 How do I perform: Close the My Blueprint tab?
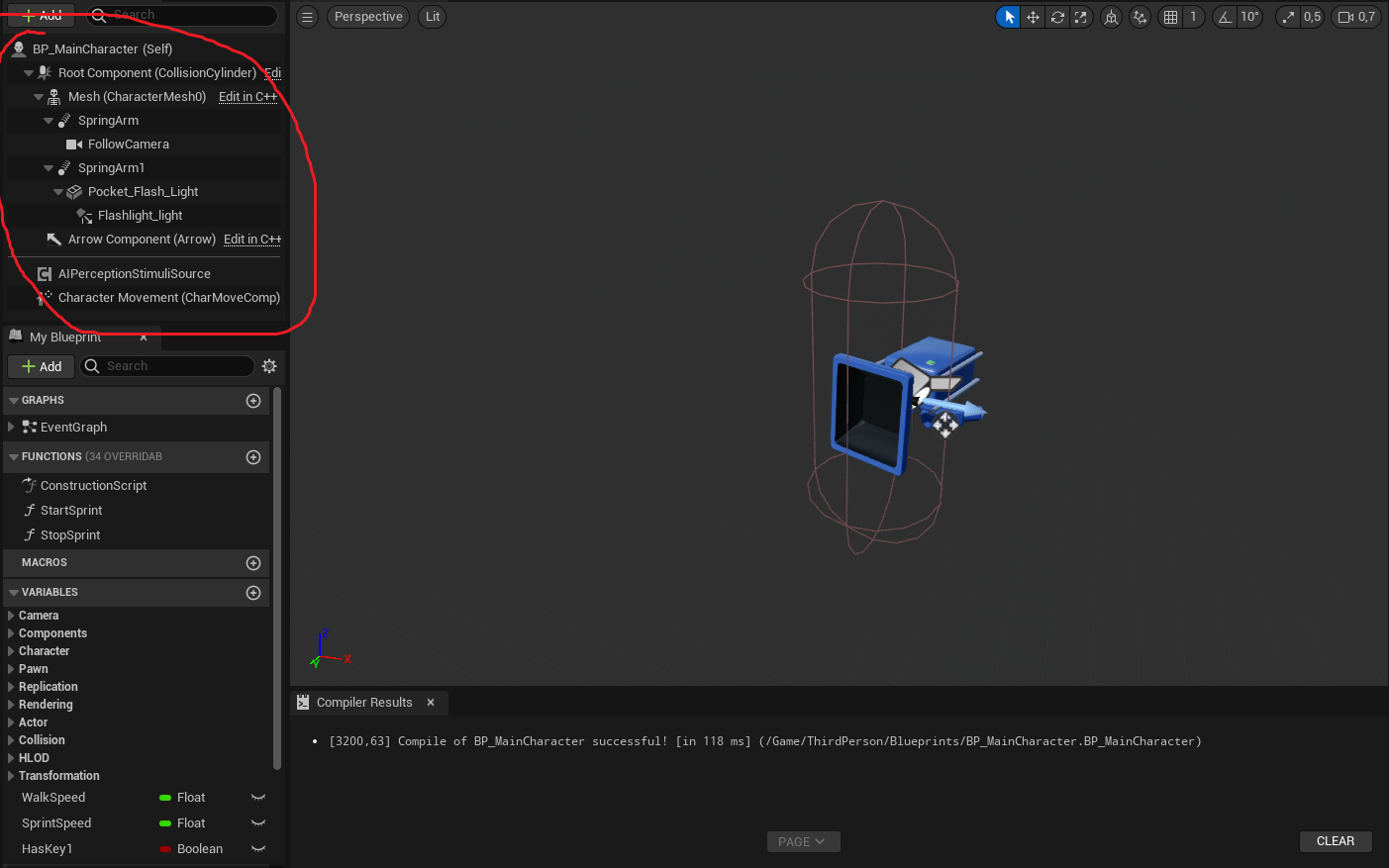[144, 338]
